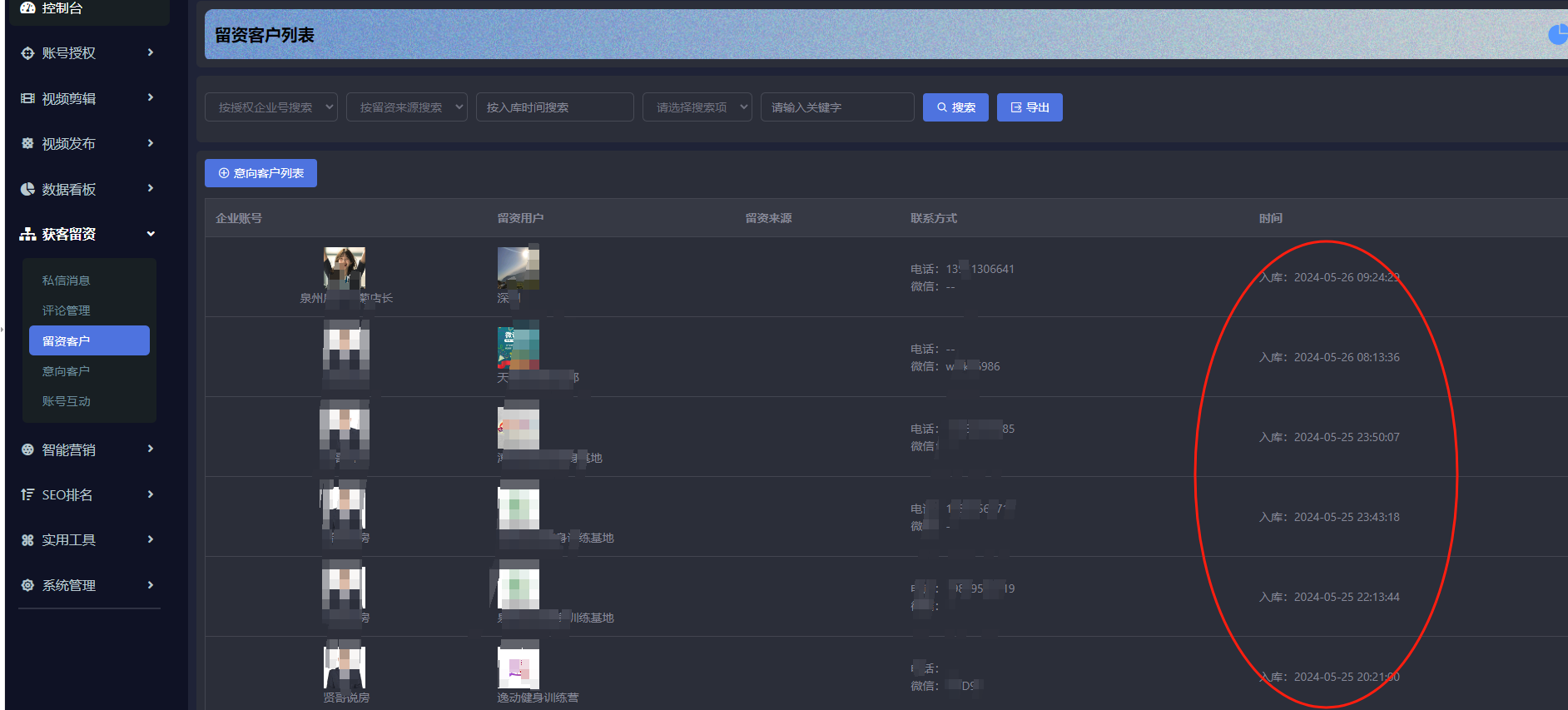Click the 实用工具 sidebar icon
This screenshot has height=710, width=1568.
pos(27,540)
